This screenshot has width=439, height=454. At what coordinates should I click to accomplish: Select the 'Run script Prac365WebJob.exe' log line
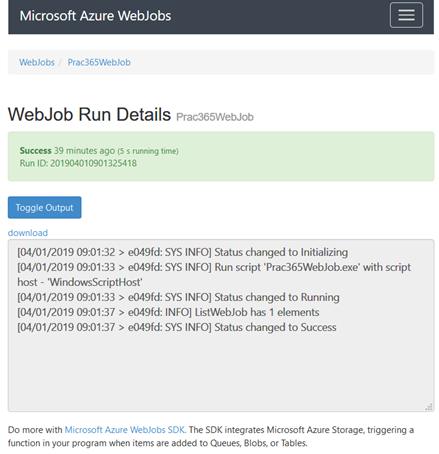tap(214, 275)
